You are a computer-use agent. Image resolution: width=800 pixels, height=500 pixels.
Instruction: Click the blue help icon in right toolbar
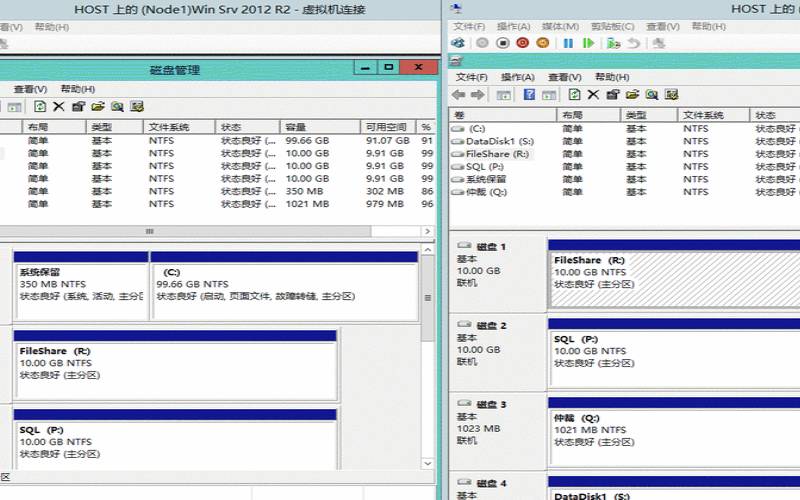coord(530,94)
